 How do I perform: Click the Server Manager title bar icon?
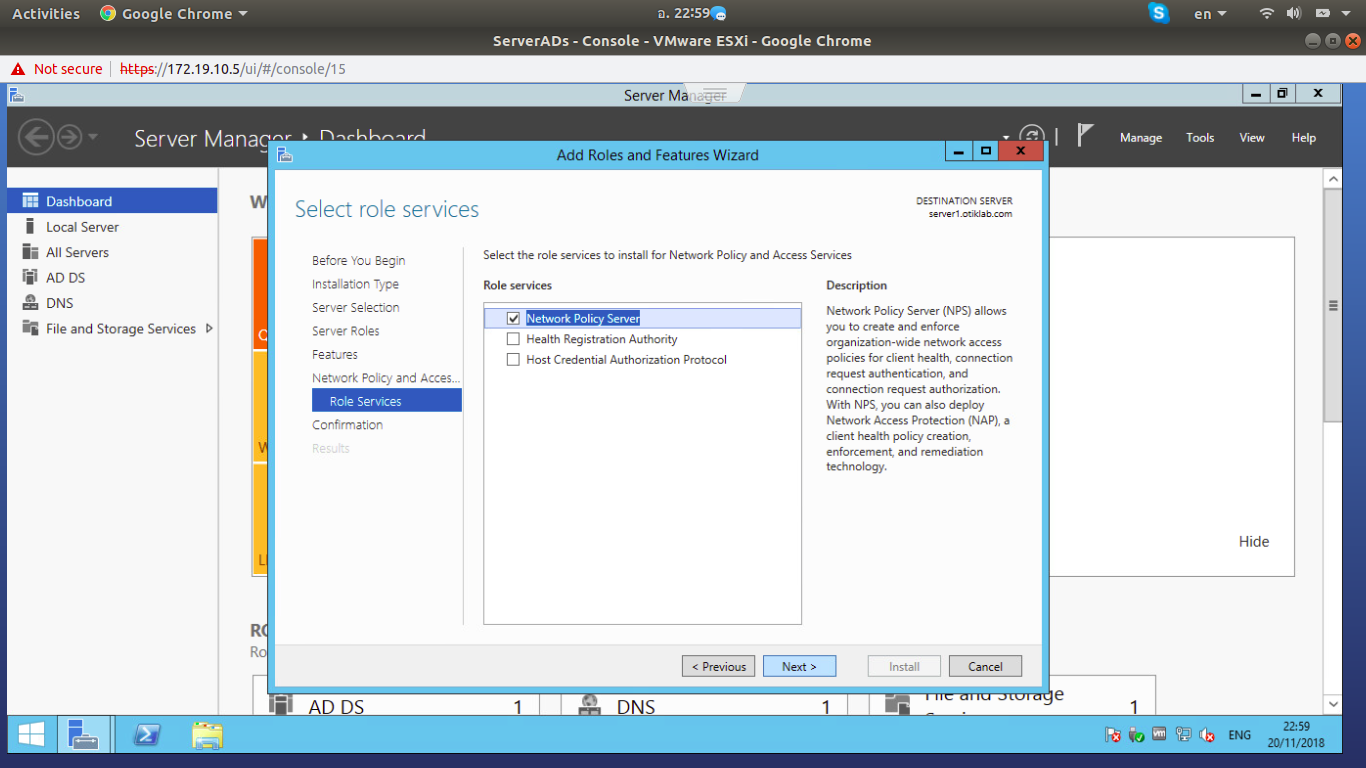[x=16, y=95]
